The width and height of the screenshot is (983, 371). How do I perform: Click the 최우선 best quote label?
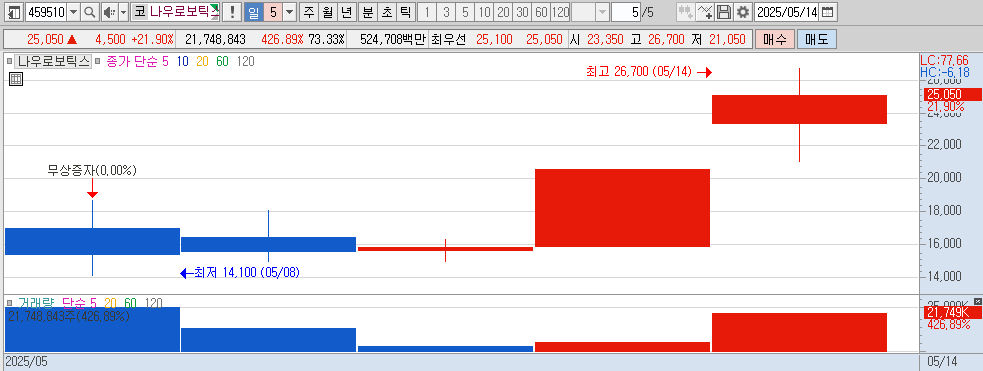click(449, 39)
